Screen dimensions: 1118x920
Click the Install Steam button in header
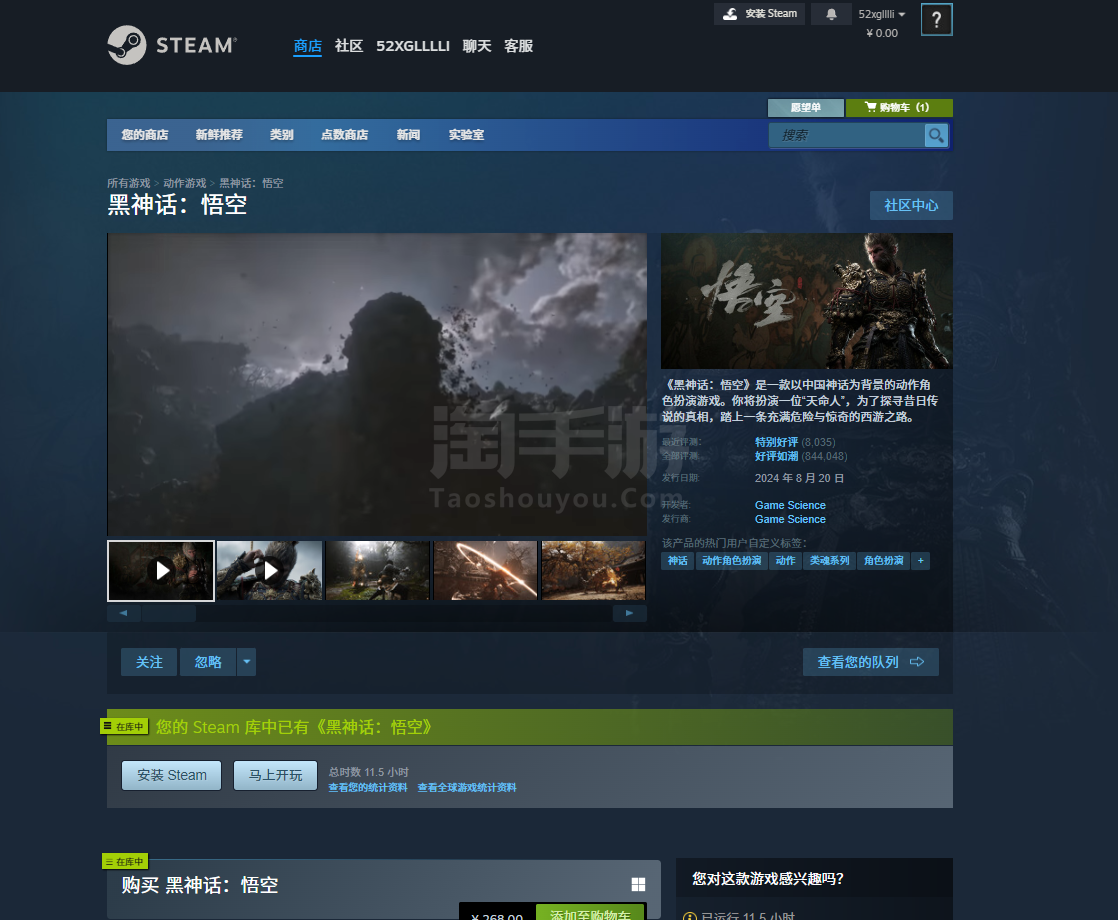[759, 14]
